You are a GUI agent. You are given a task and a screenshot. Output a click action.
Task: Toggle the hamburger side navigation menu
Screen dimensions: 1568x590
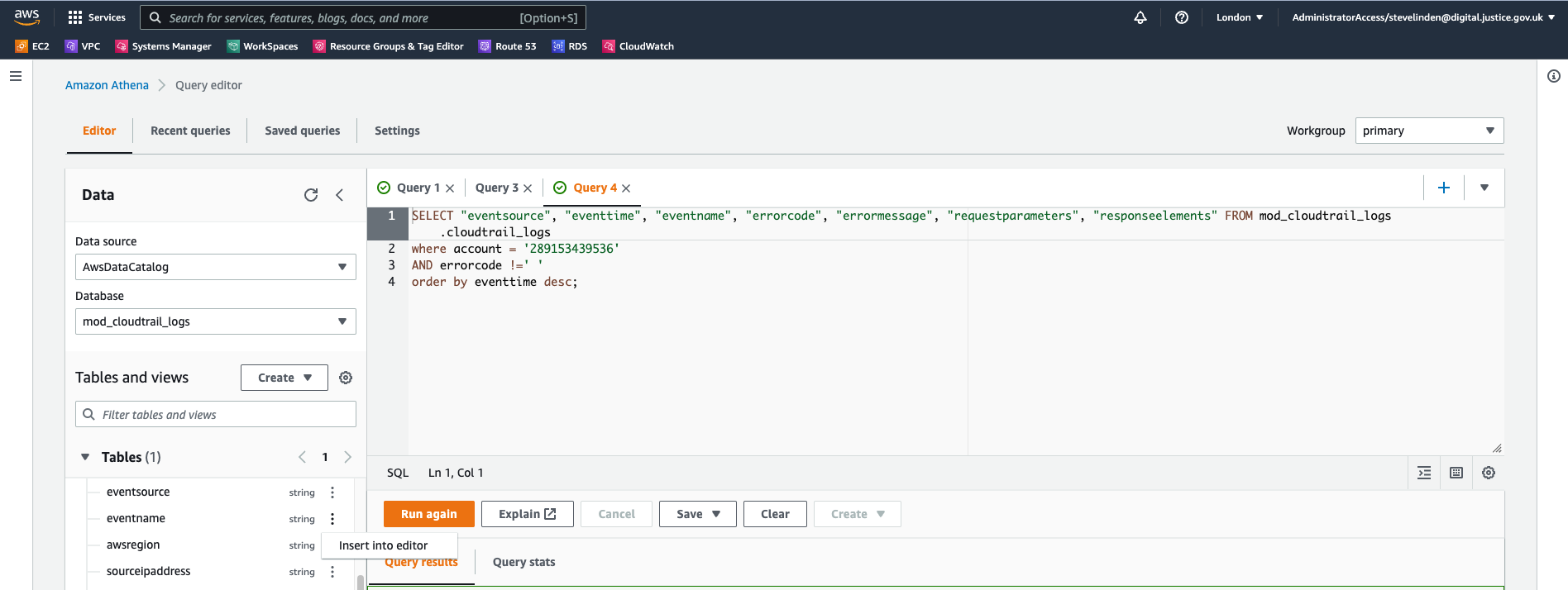click(16, 76)
